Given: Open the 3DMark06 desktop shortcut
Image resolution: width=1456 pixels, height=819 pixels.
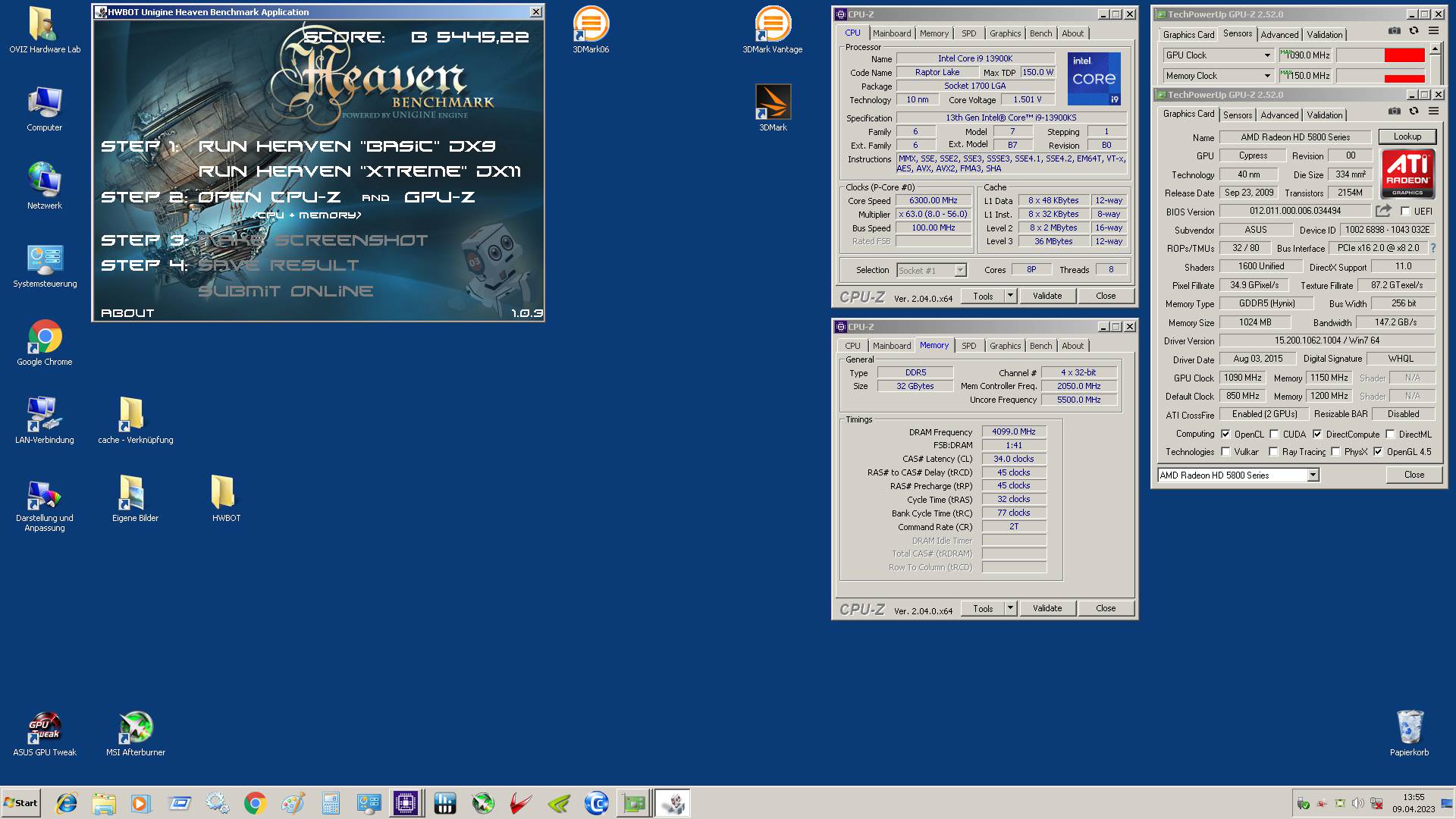Looking at the screenshot, I should click(x=591, y=30).
